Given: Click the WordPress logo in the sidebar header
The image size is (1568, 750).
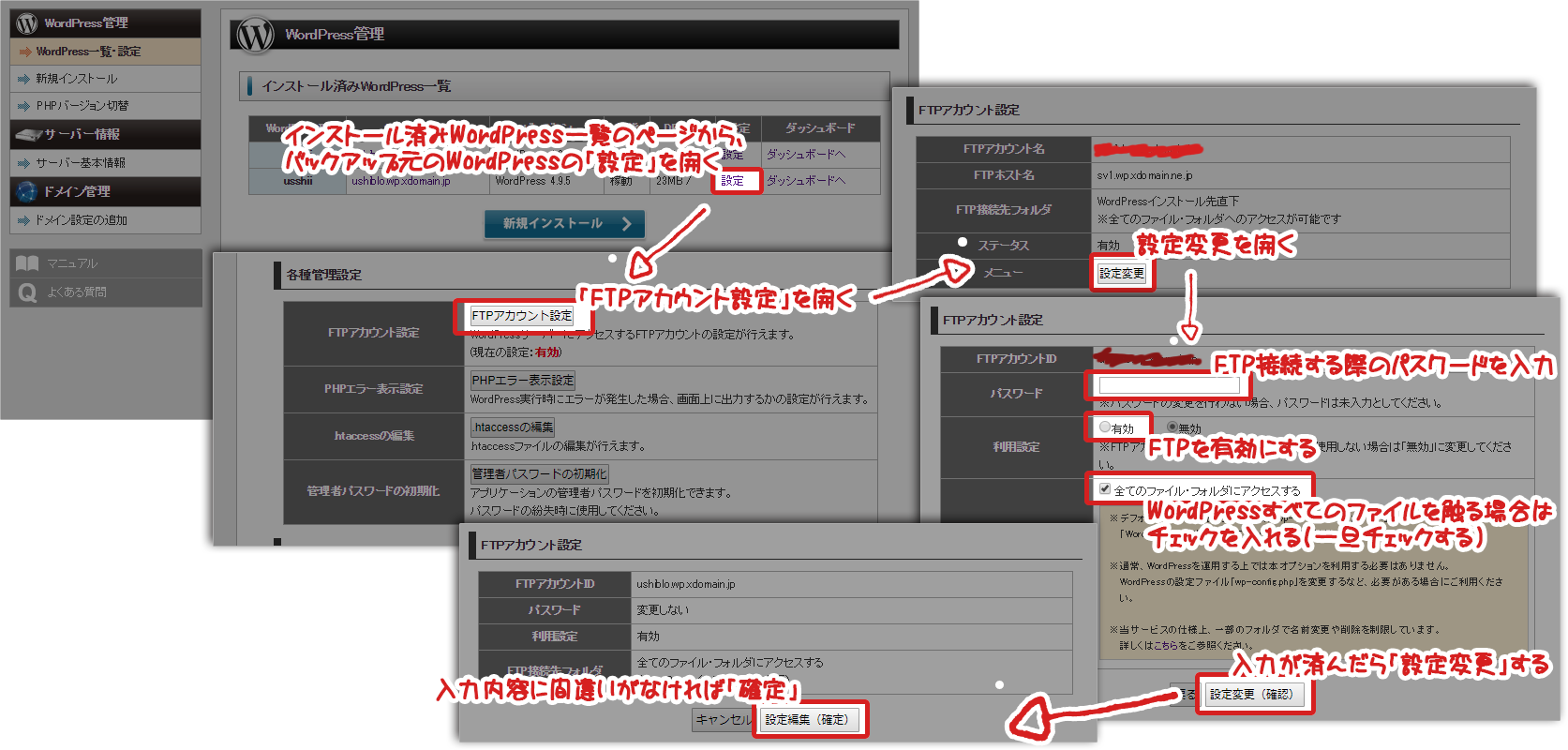Looking at the screenshot, I should point(27,23).
